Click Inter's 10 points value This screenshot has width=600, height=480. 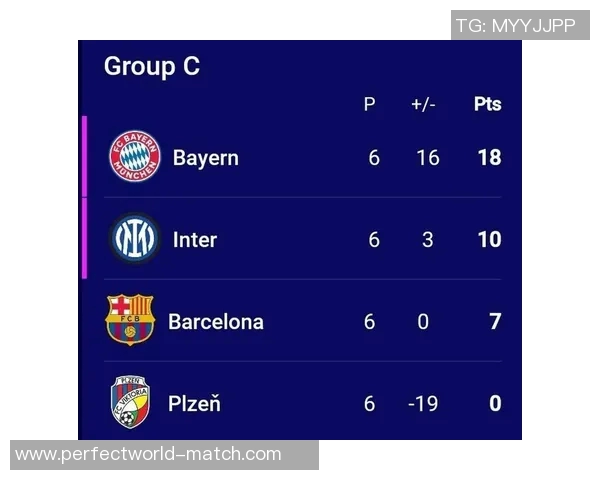pos(489,240)
